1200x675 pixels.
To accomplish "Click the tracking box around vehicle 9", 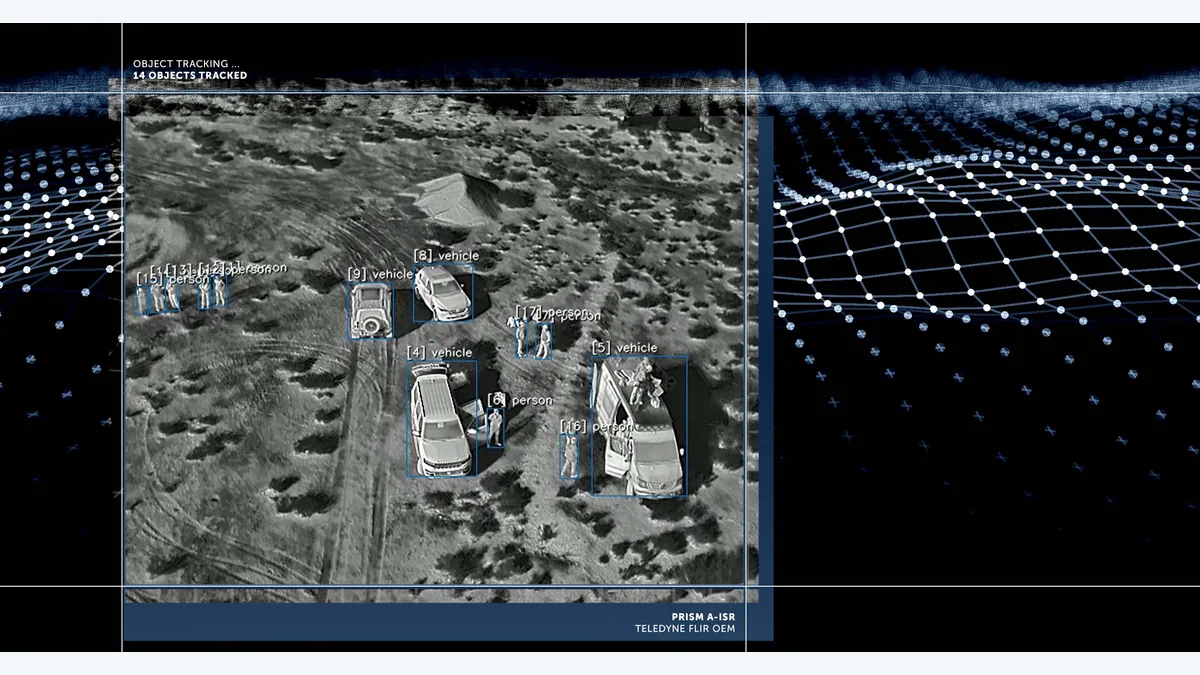I will [x=371, y=311].
